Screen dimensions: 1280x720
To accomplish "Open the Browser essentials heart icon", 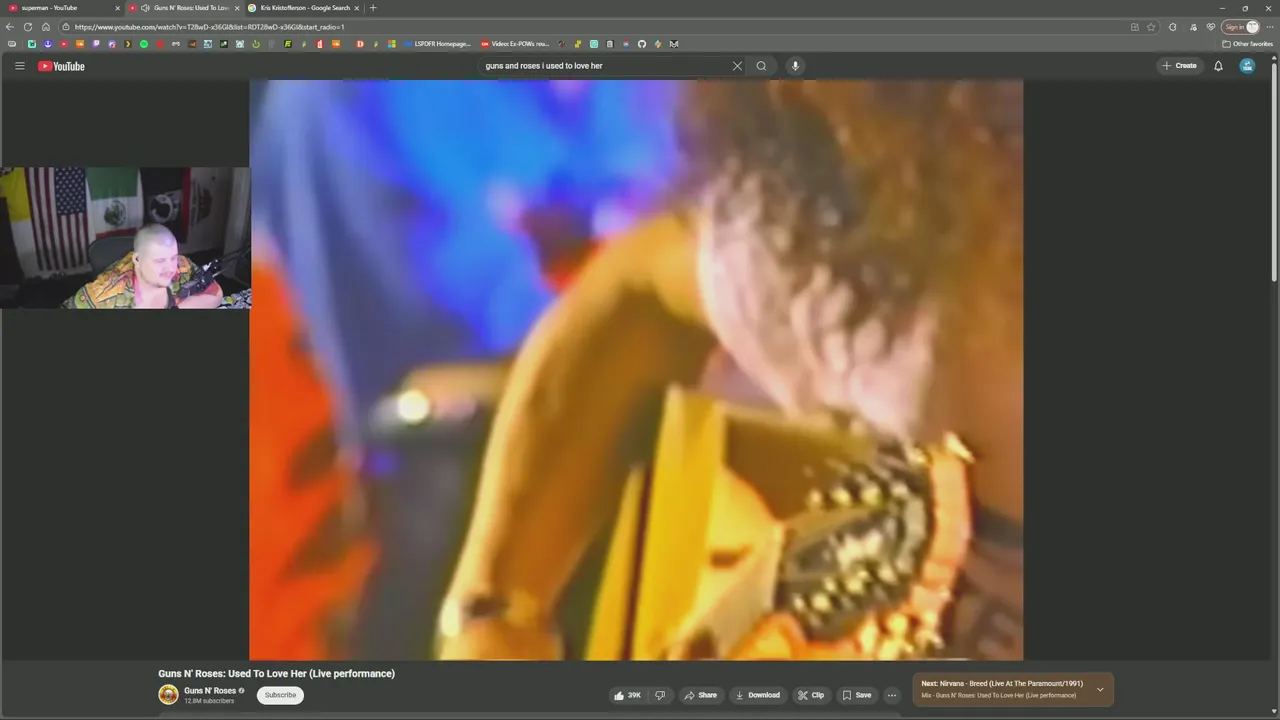I will point(1211,27).
